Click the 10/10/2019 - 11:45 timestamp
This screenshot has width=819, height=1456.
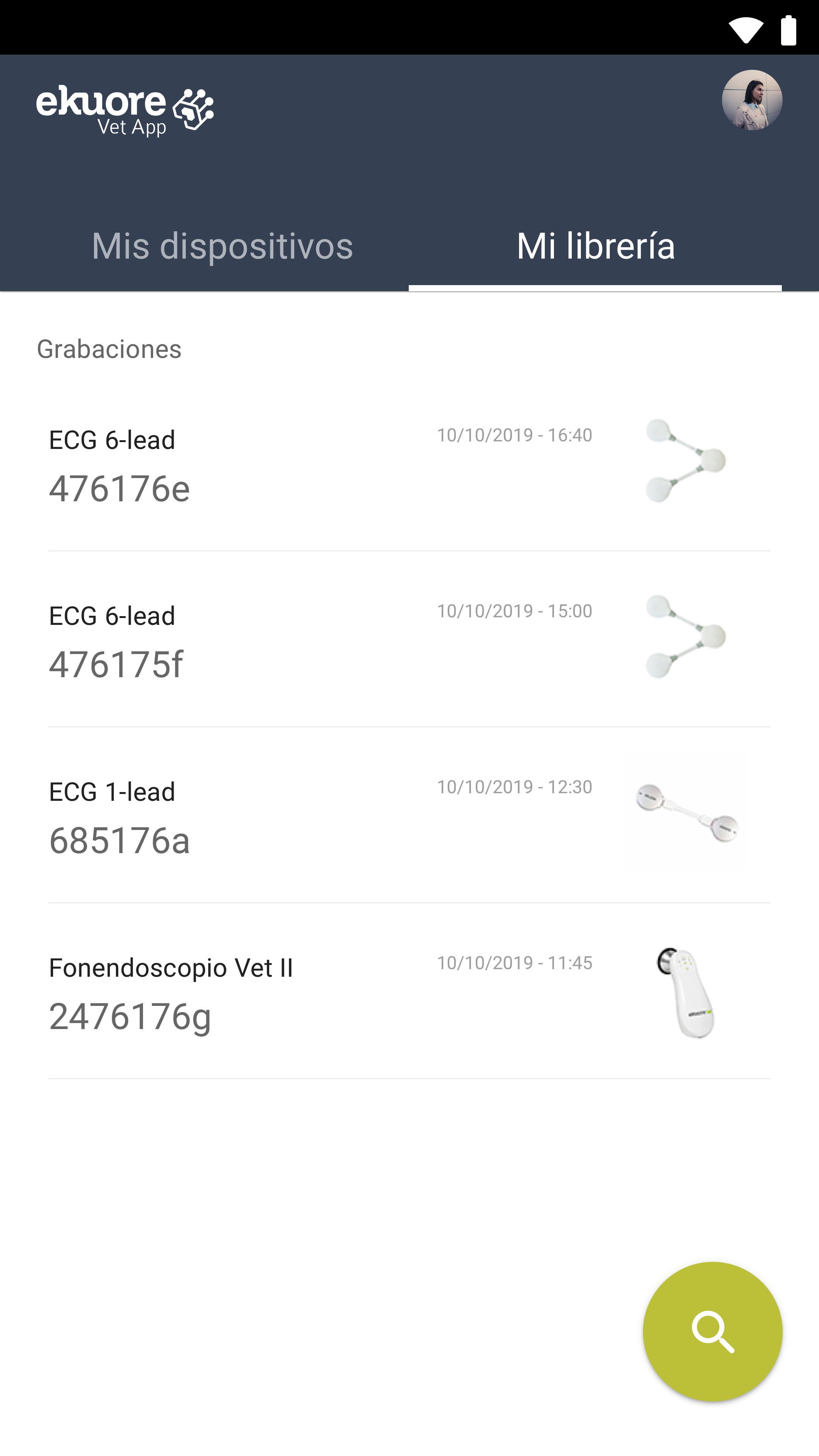click(x=515, y=963)
